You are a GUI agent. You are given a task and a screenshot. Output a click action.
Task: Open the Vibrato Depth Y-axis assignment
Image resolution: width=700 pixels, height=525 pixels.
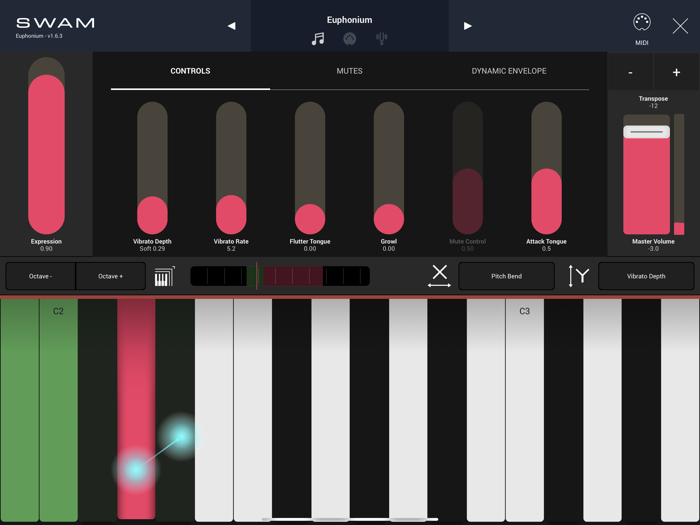click(x=646, y=276)
